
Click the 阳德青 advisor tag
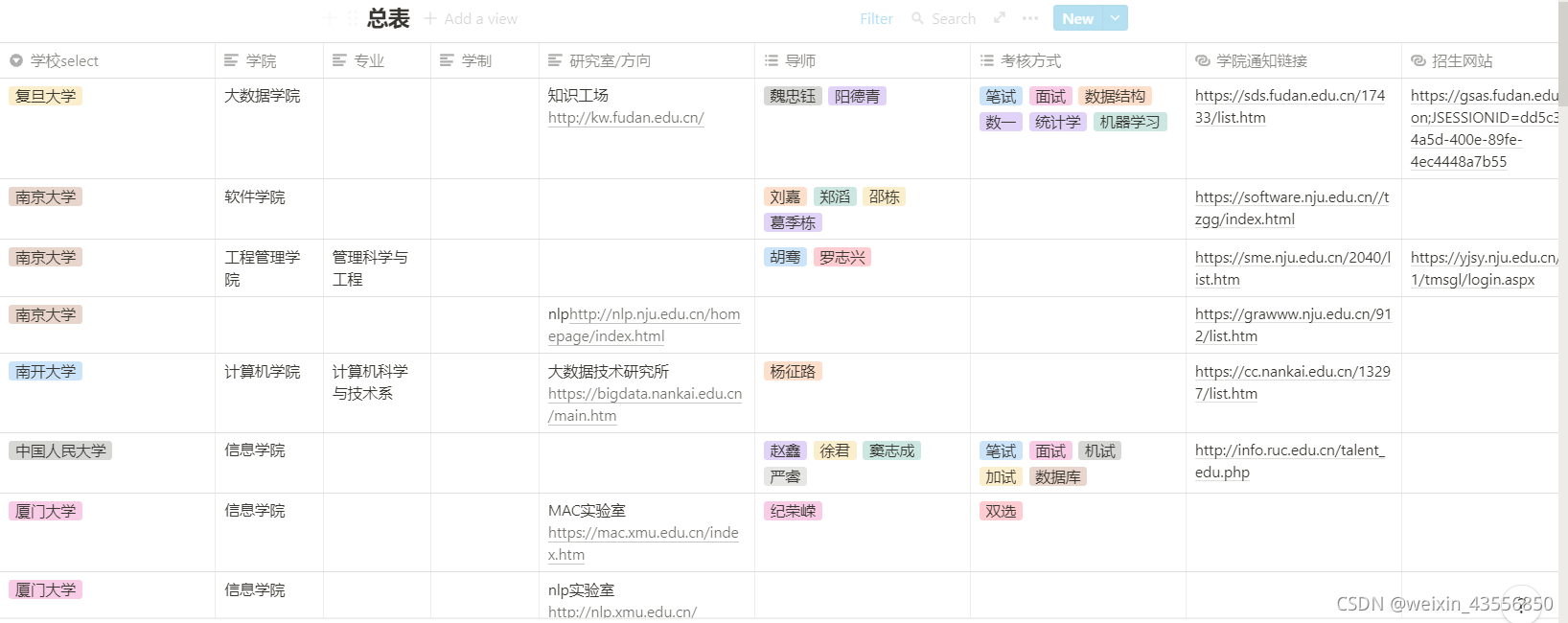coord(857,96)
